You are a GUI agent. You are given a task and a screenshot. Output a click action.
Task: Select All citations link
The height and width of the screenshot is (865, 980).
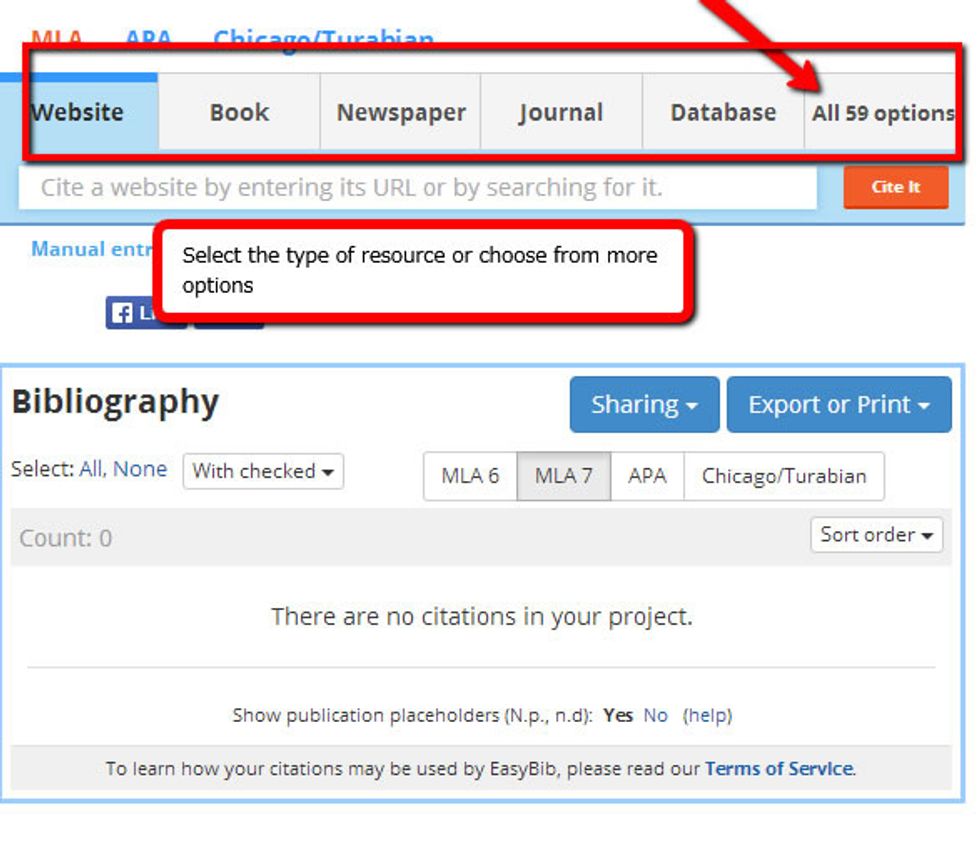[92, 469]
